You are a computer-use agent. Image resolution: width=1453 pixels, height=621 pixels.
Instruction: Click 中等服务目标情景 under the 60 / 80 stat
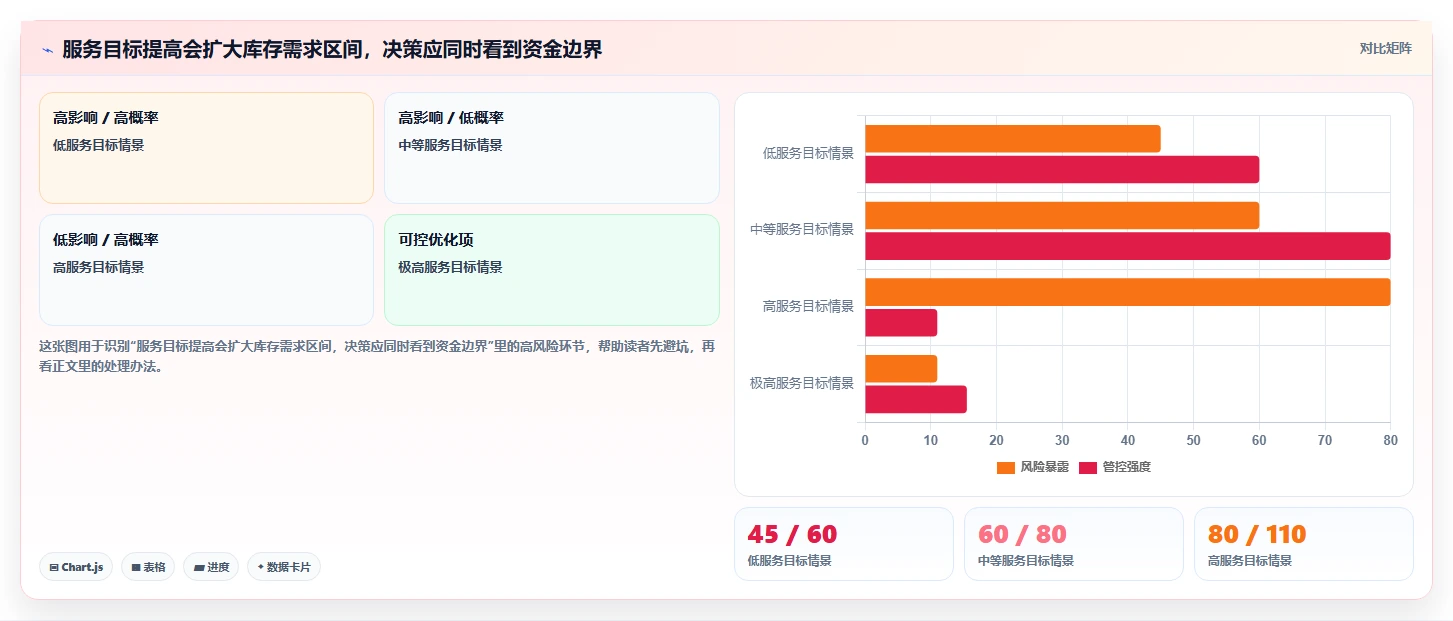(x=1025, y=561)
